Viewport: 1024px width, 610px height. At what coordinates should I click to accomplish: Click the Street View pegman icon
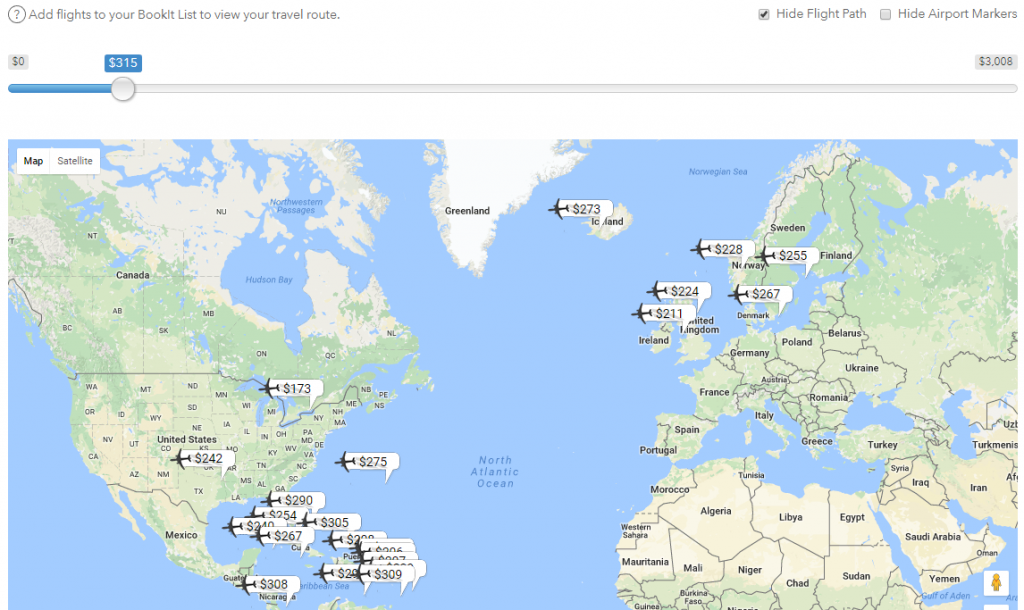click(996, 582)
